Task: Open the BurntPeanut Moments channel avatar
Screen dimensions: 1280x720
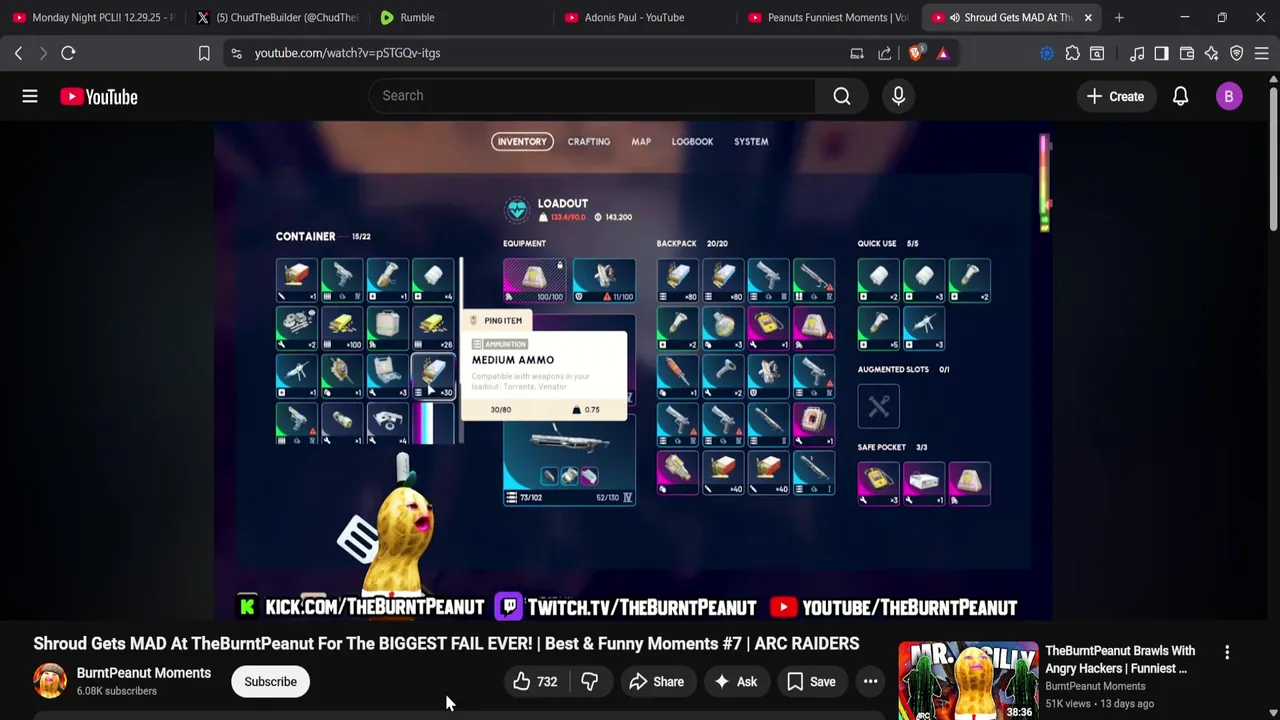Action: 50,681
